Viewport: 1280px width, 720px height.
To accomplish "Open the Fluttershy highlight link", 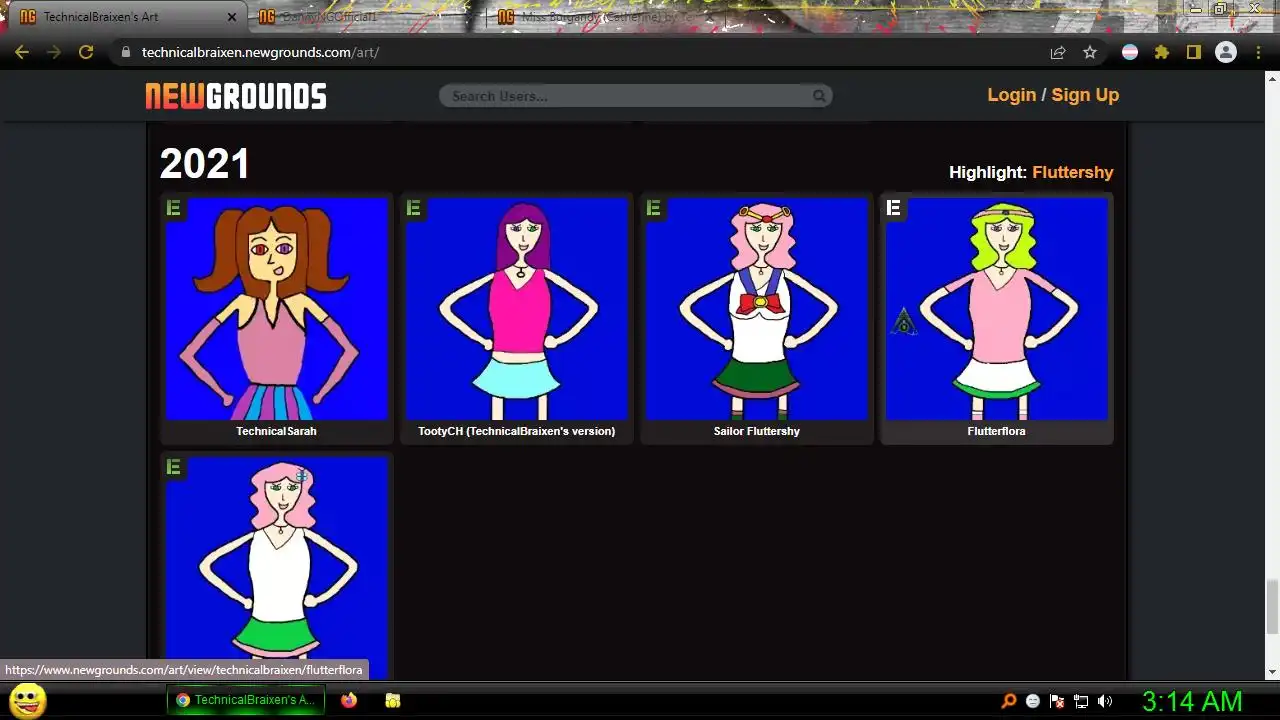I will click(1072, 172).
